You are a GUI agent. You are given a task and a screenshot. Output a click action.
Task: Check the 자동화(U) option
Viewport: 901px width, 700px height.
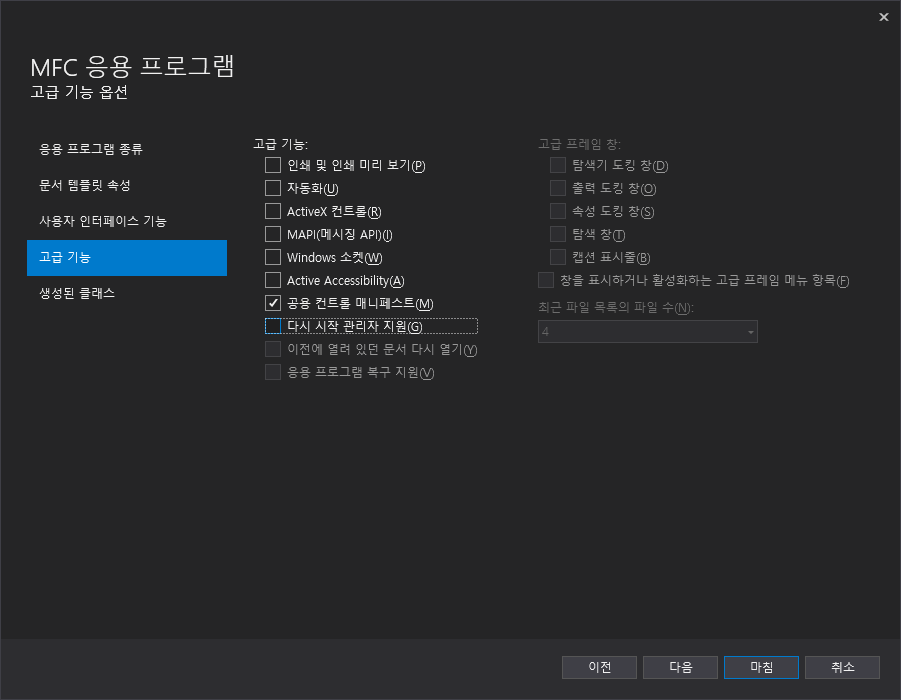click(273, 189)
